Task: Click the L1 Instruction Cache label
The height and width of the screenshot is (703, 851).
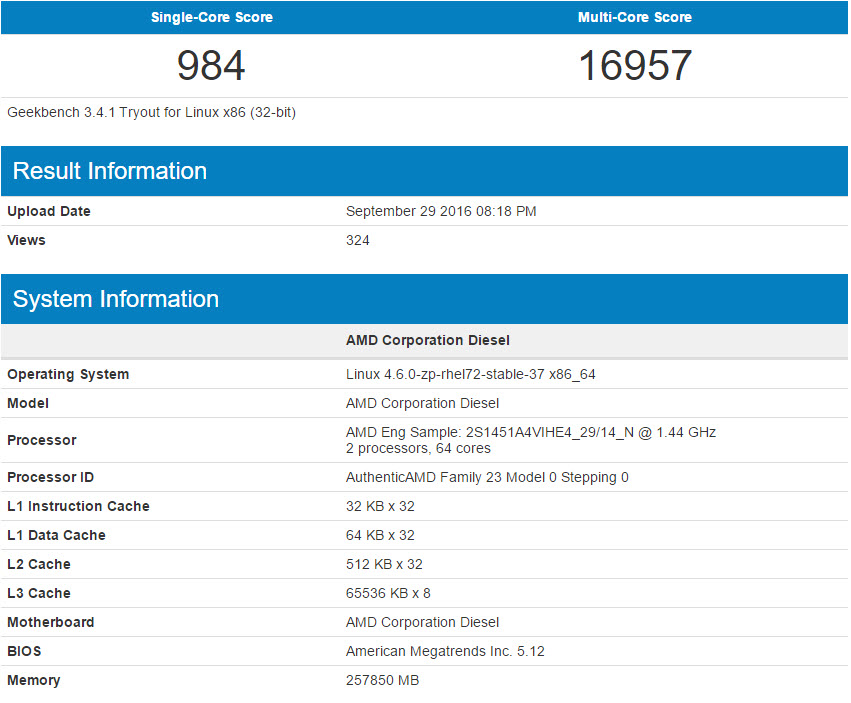Action: (x=78, y=506)
